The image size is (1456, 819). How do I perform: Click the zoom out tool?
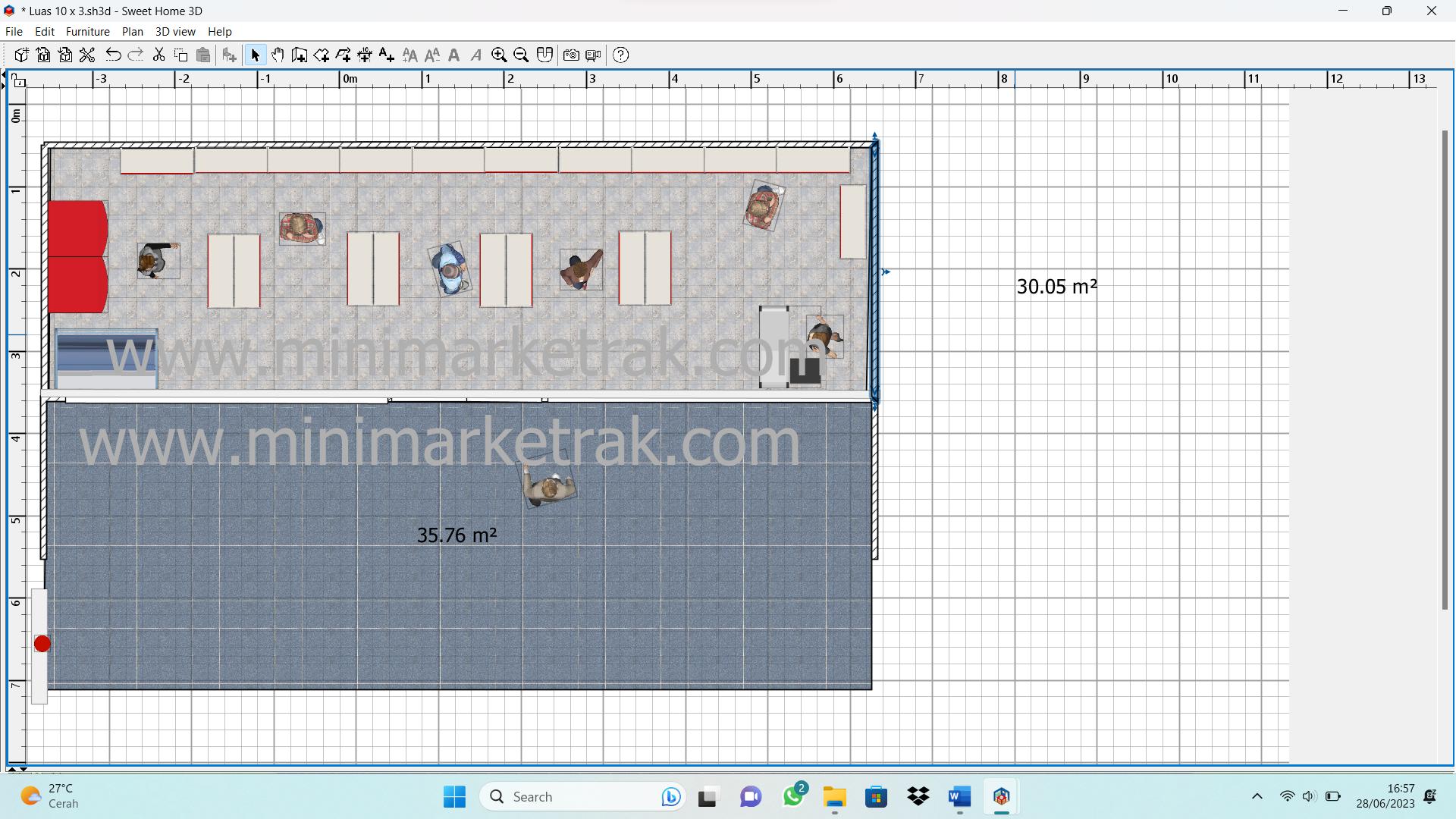pos(522,55)
